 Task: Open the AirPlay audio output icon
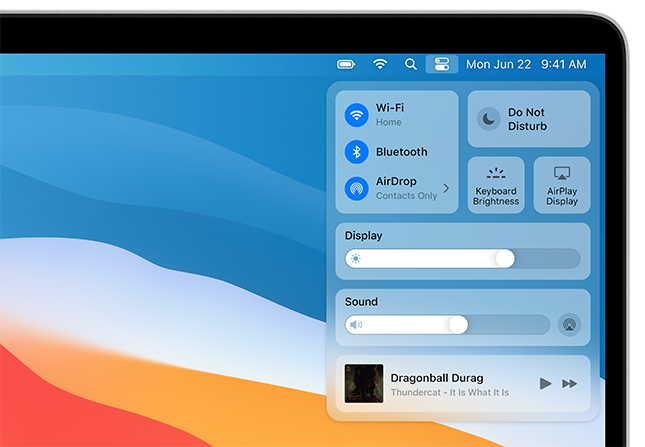[x=569, y=325]
